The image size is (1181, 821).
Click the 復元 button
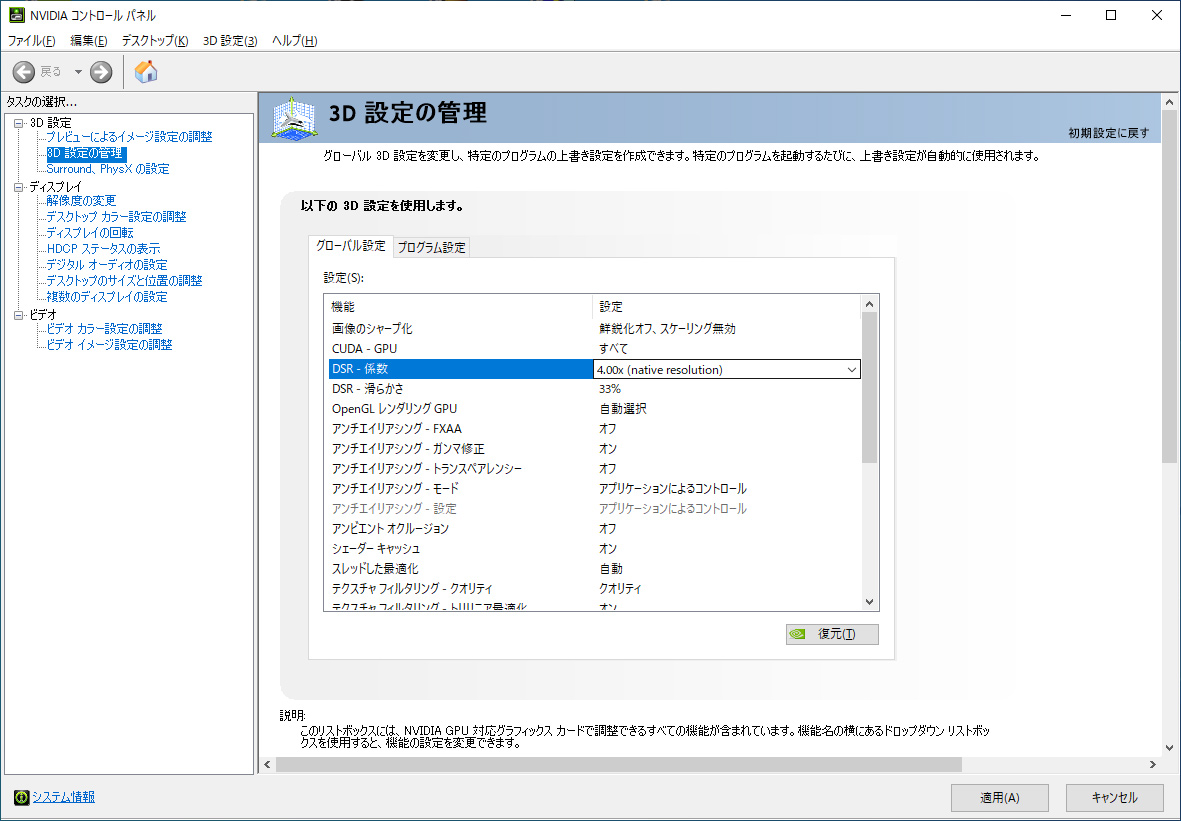[832, 634]
